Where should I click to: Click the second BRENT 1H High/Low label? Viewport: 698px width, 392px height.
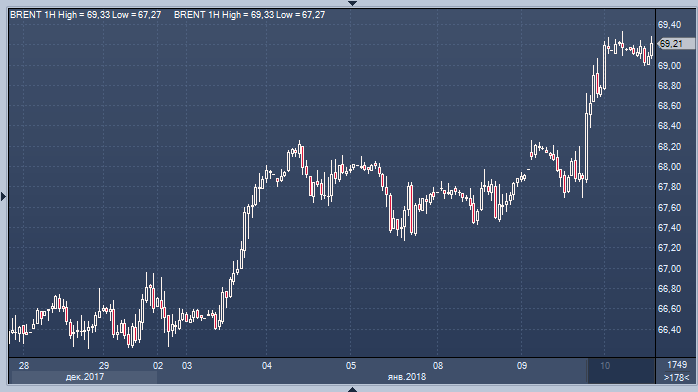tap(249, 15)
